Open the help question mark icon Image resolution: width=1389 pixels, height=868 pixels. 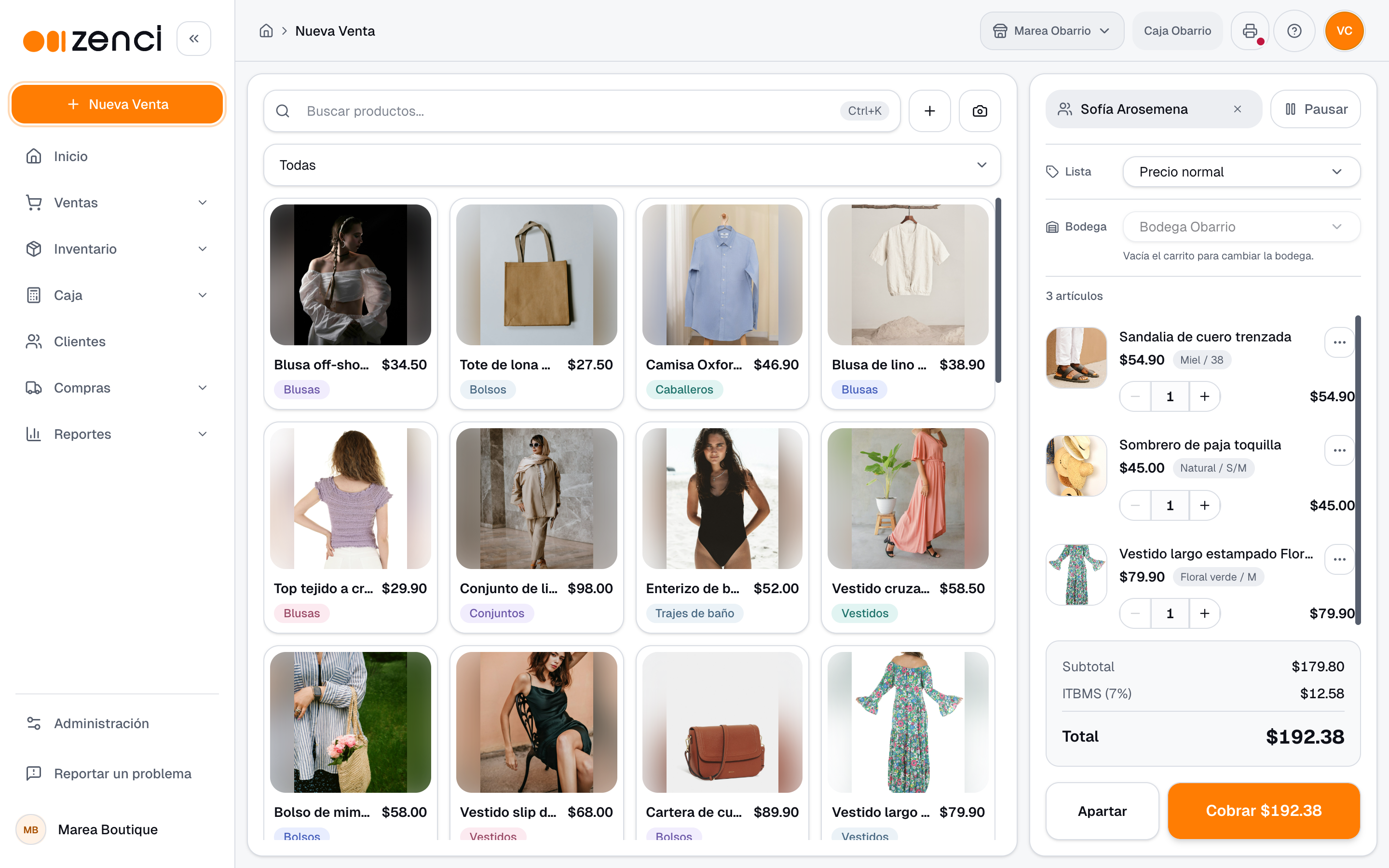(x=1294, y=31)
